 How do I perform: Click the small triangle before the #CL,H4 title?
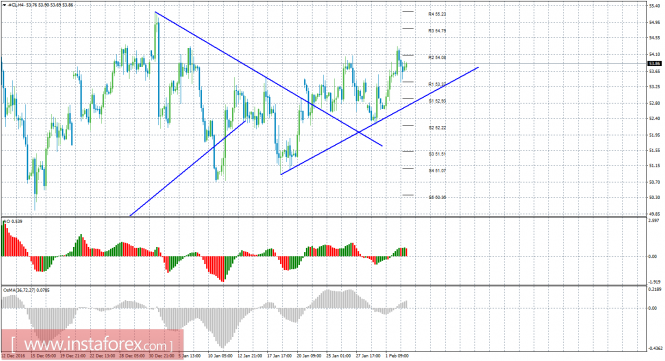click(4, 5)
